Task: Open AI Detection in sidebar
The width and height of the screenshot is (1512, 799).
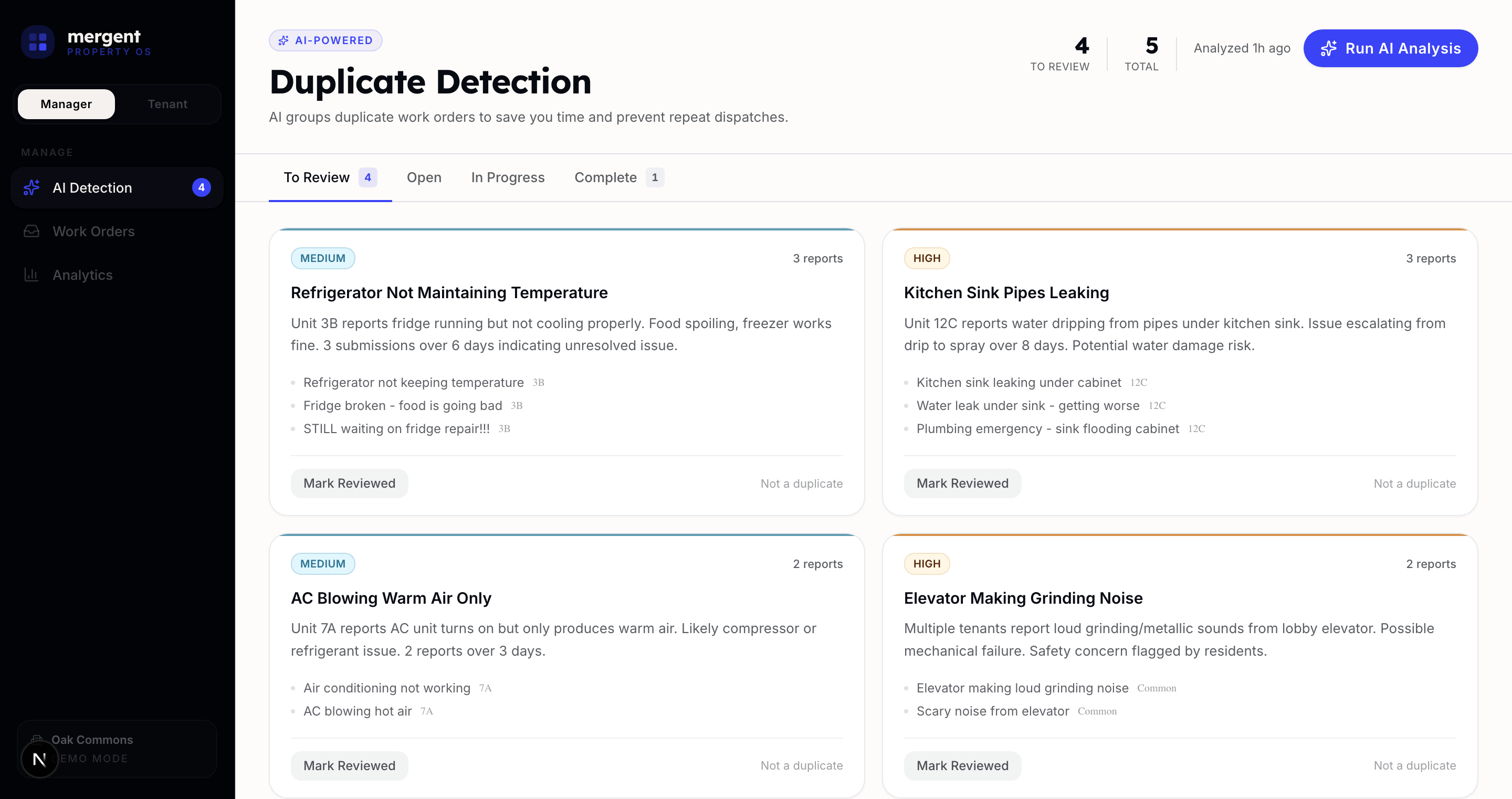Action: point(117,187)
